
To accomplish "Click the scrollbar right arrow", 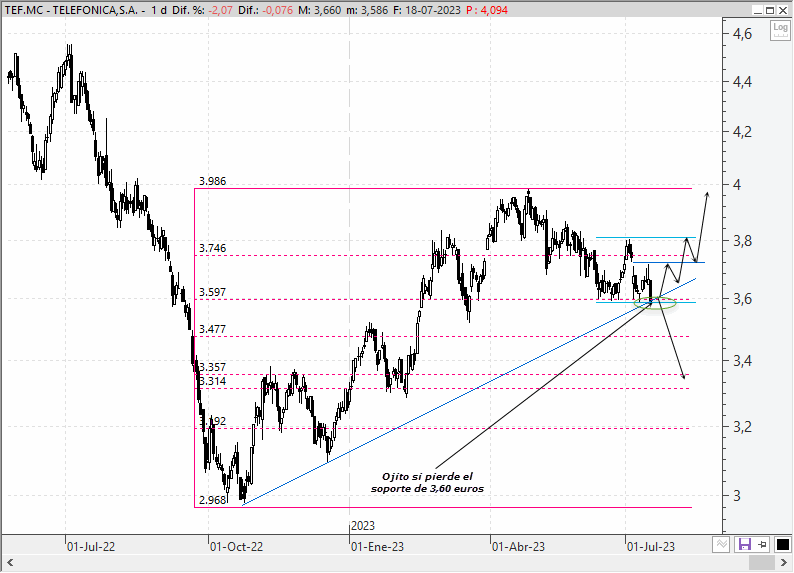I will (783, 562).
